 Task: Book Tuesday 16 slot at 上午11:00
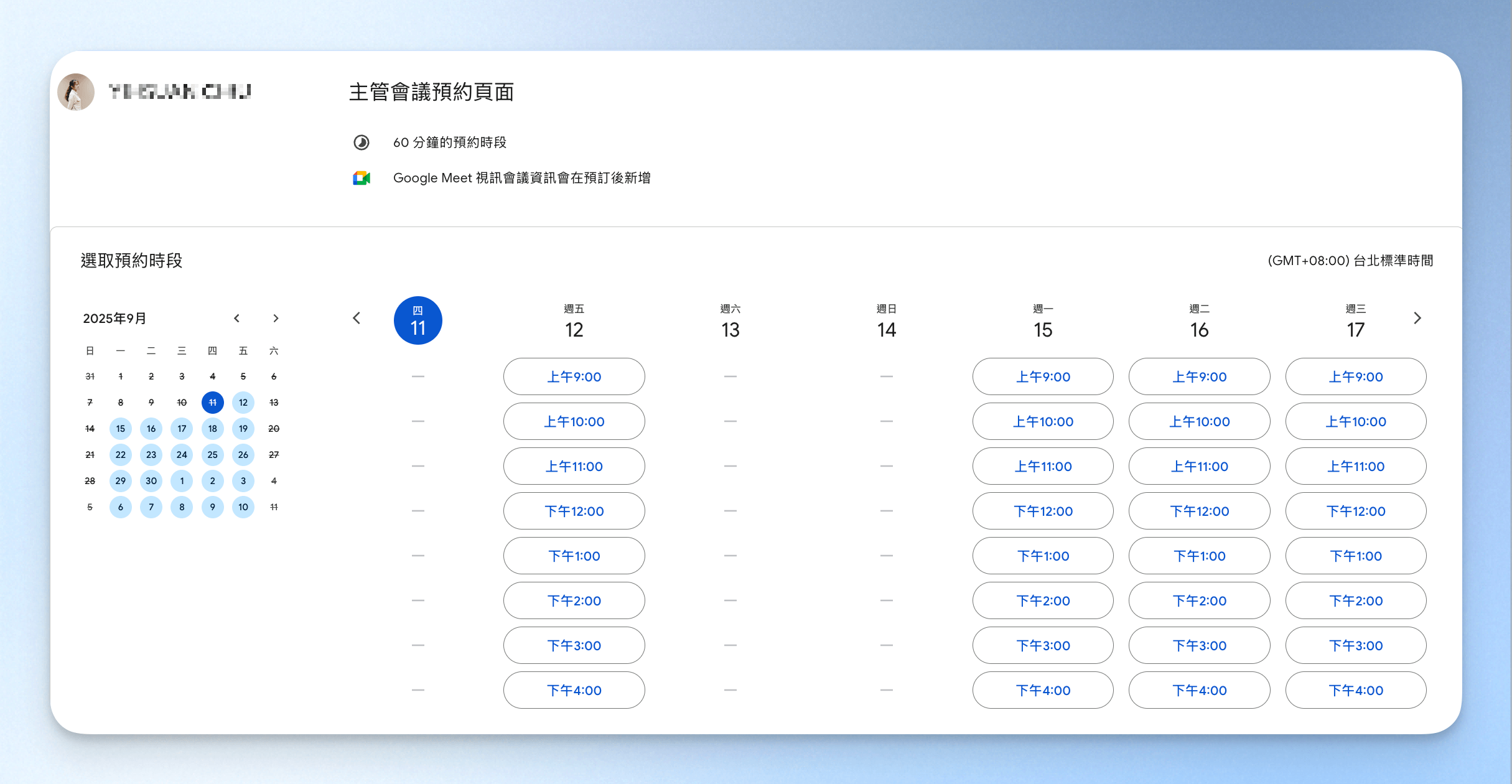point(1199,466)
